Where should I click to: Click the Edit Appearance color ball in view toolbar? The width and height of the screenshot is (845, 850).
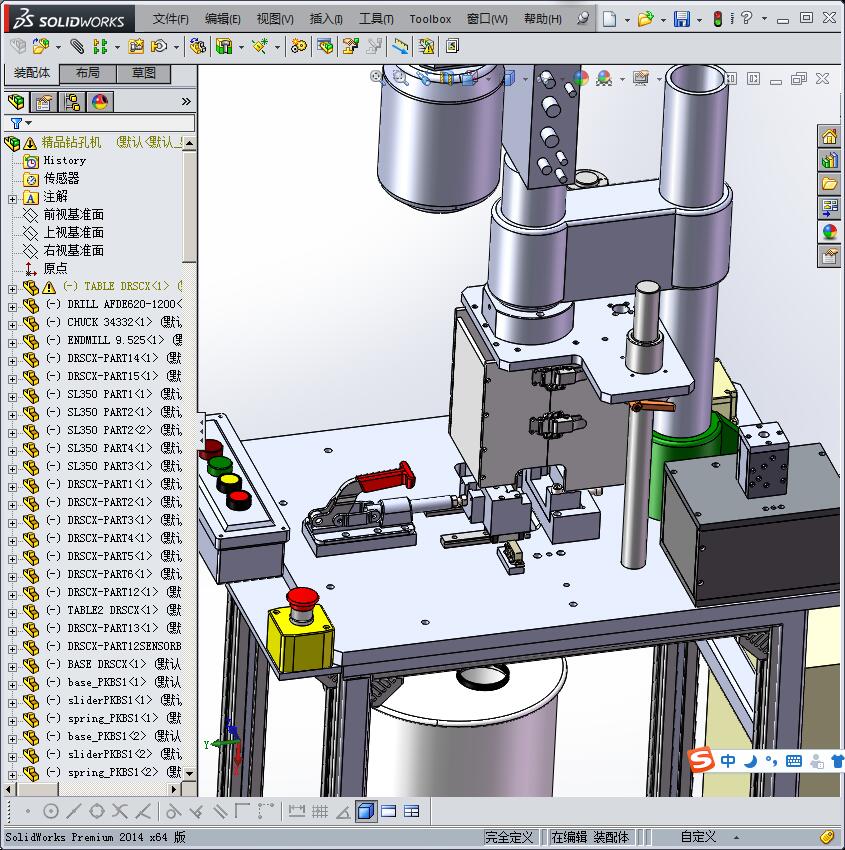pyautogui.click(x=580, y=79)
